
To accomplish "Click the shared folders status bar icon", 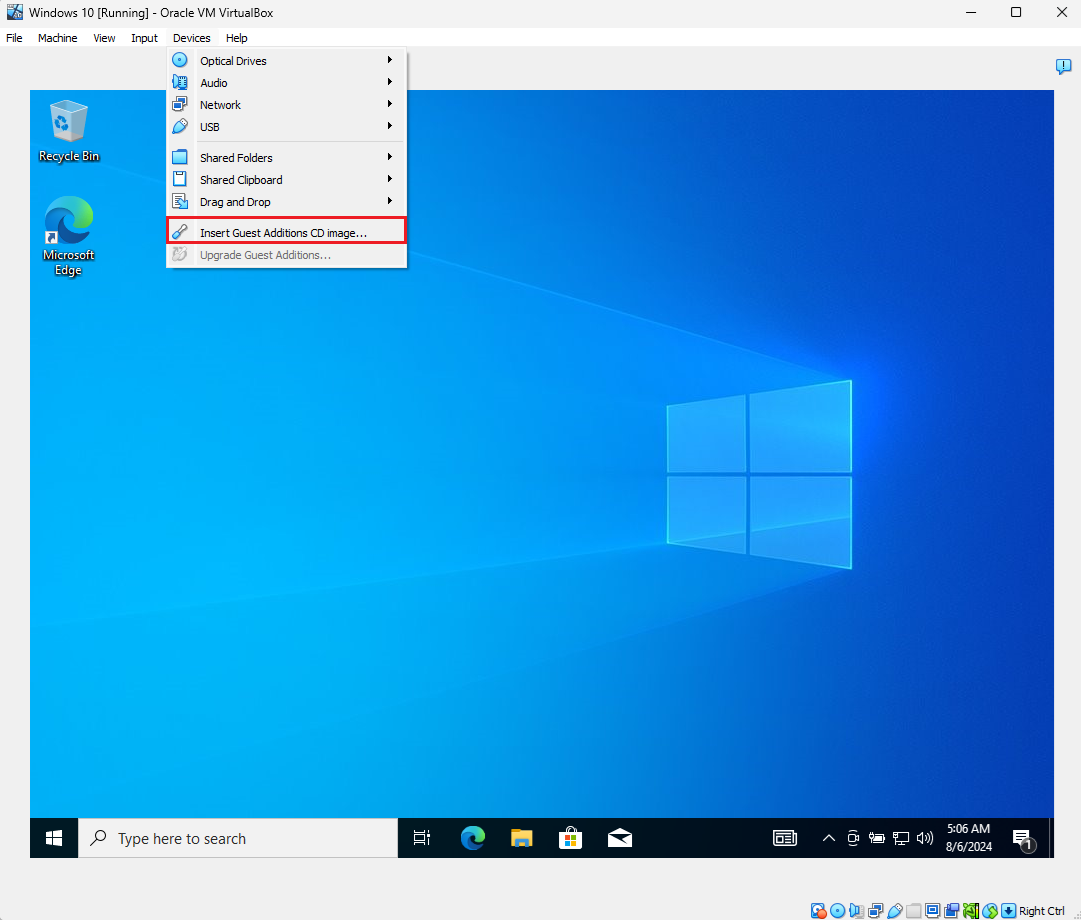I will [x=913, y=911].
